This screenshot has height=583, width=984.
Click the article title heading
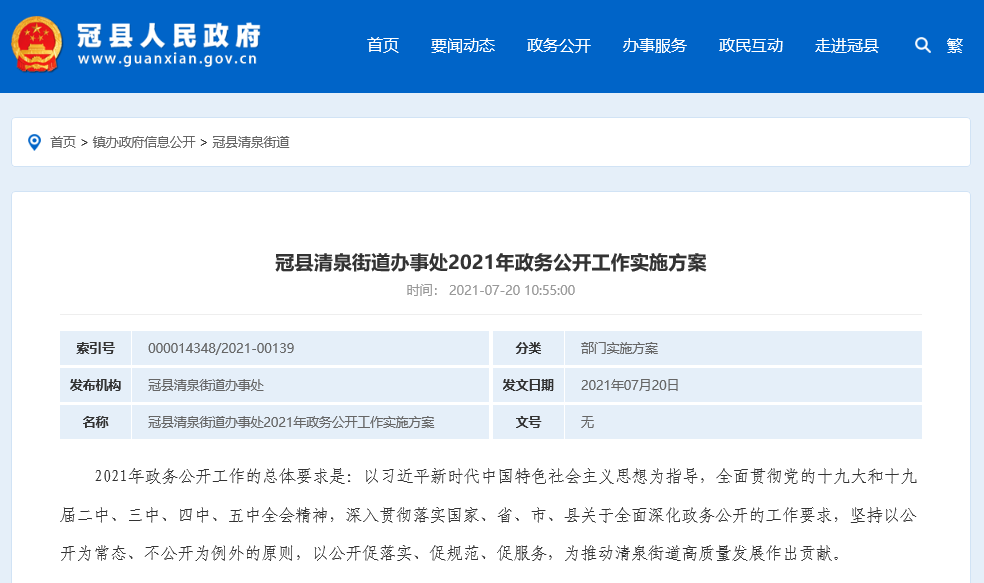[x=491, y=262]
